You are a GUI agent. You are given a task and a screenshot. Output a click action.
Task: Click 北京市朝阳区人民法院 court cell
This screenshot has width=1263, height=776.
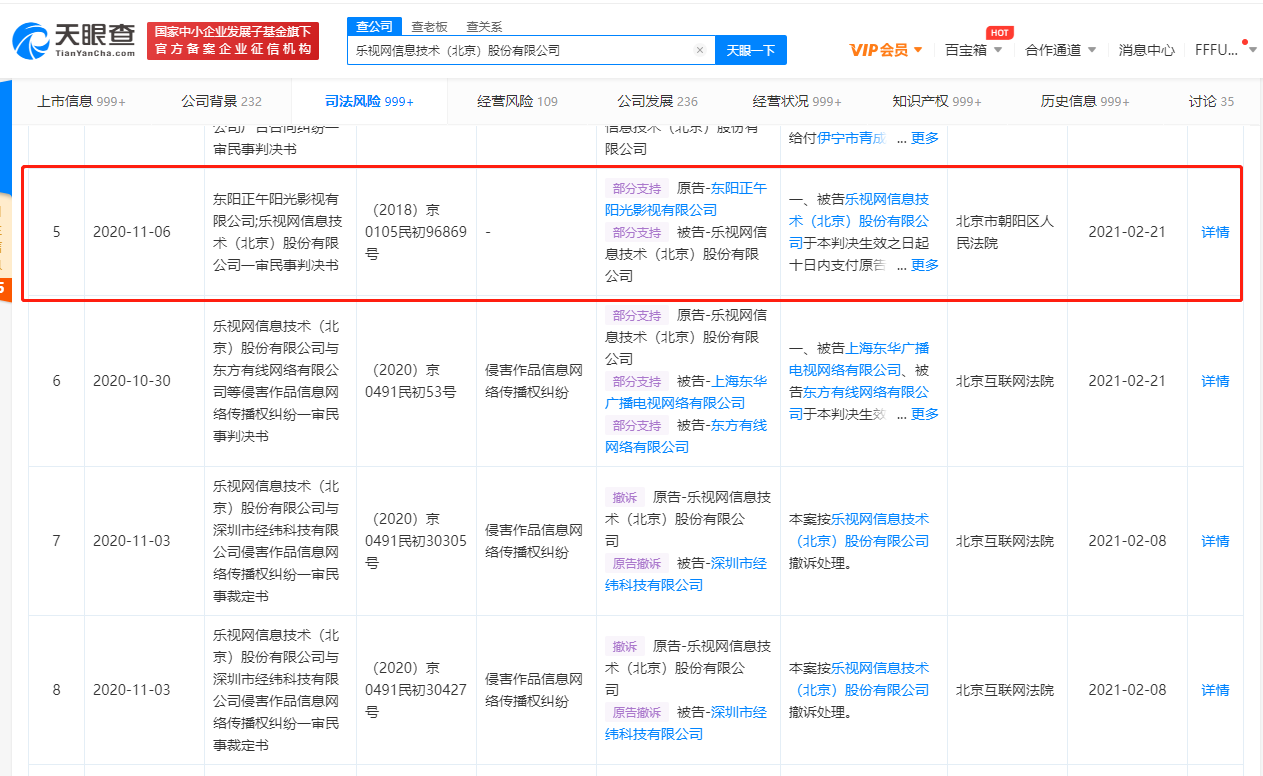pos(1005,232)
